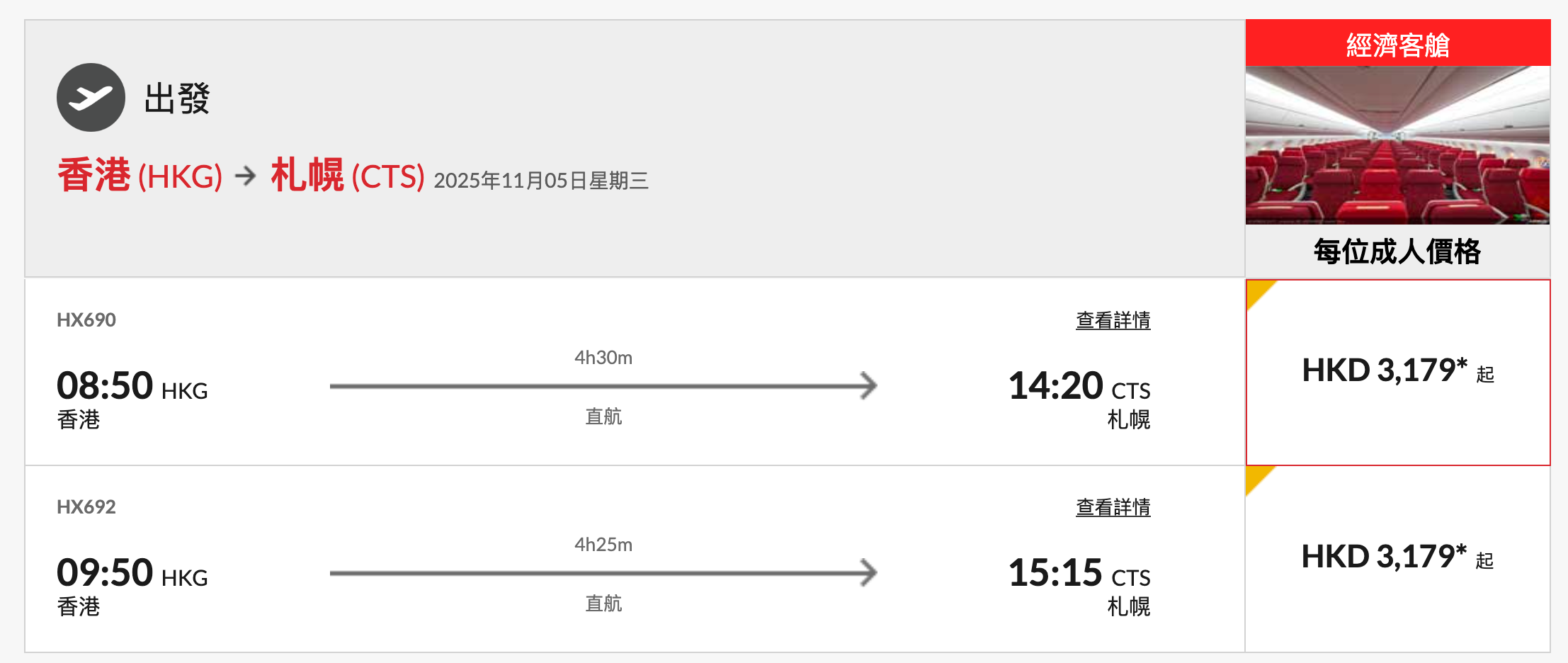Open 查看詳情 for flight HX690
Viewport: 1568px width, 663px height.
pos(1113,321)
